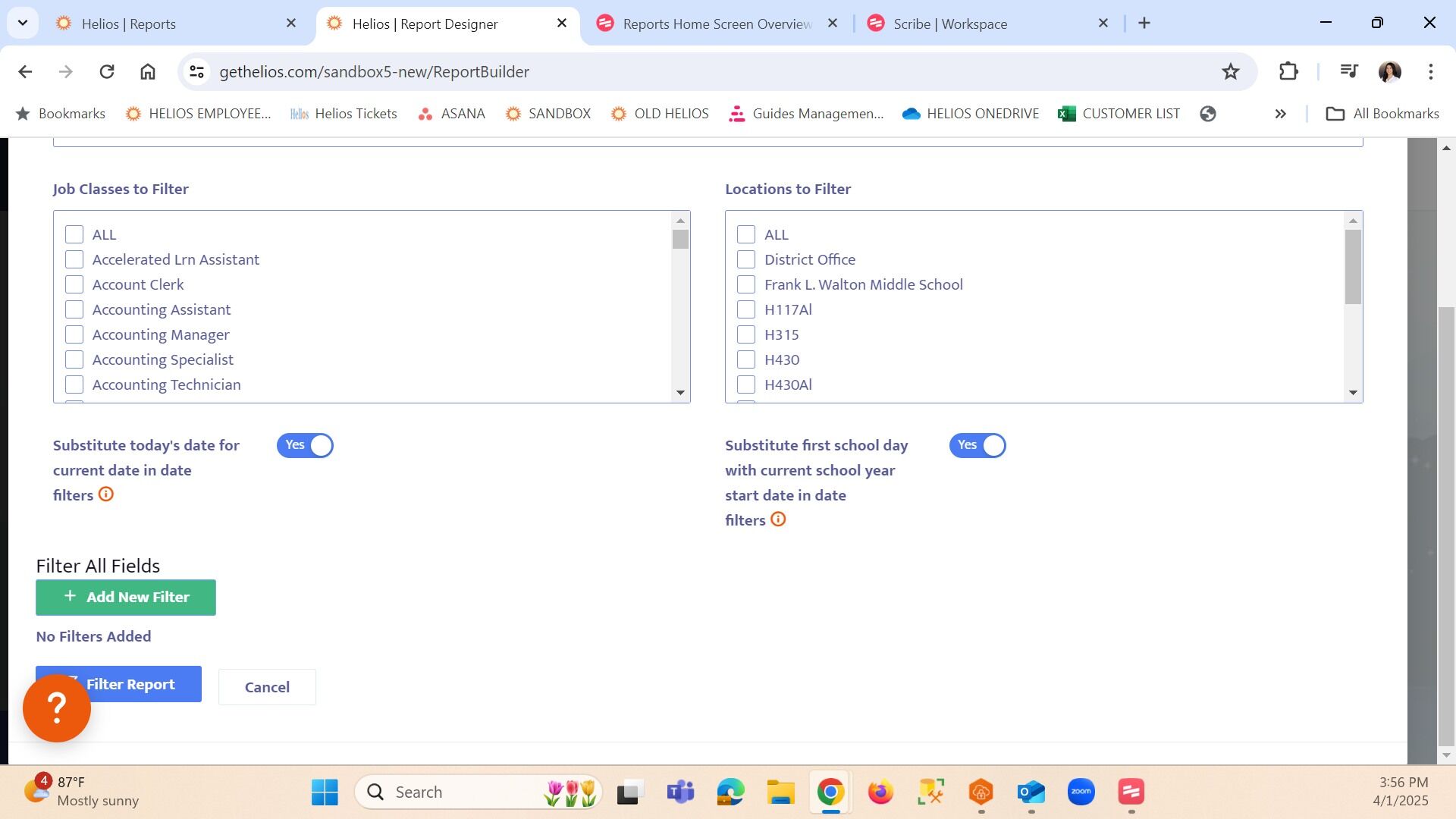Open Zoom from the taskbar
The width and height of the screenshot is (1456, 819).
[1081, 792]
